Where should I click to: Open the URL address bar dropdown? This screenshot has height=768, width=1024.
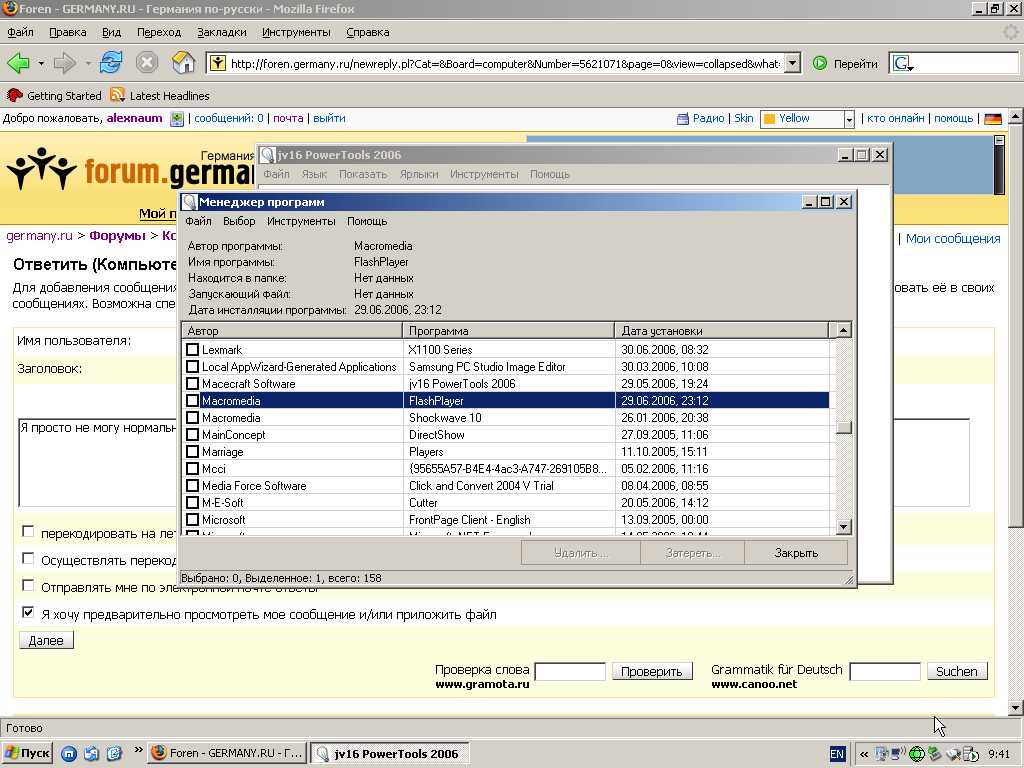click(x=792, y=63)
